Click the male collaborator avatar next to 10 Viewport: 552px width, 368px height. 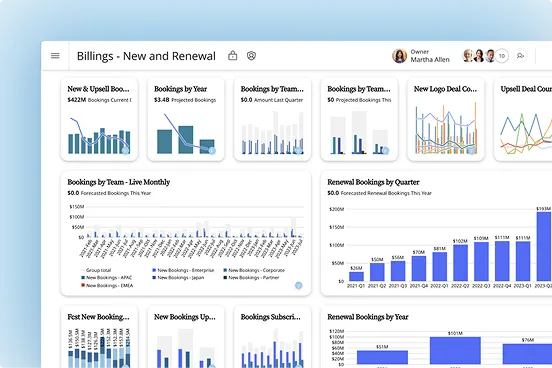(x=490, y=56)
